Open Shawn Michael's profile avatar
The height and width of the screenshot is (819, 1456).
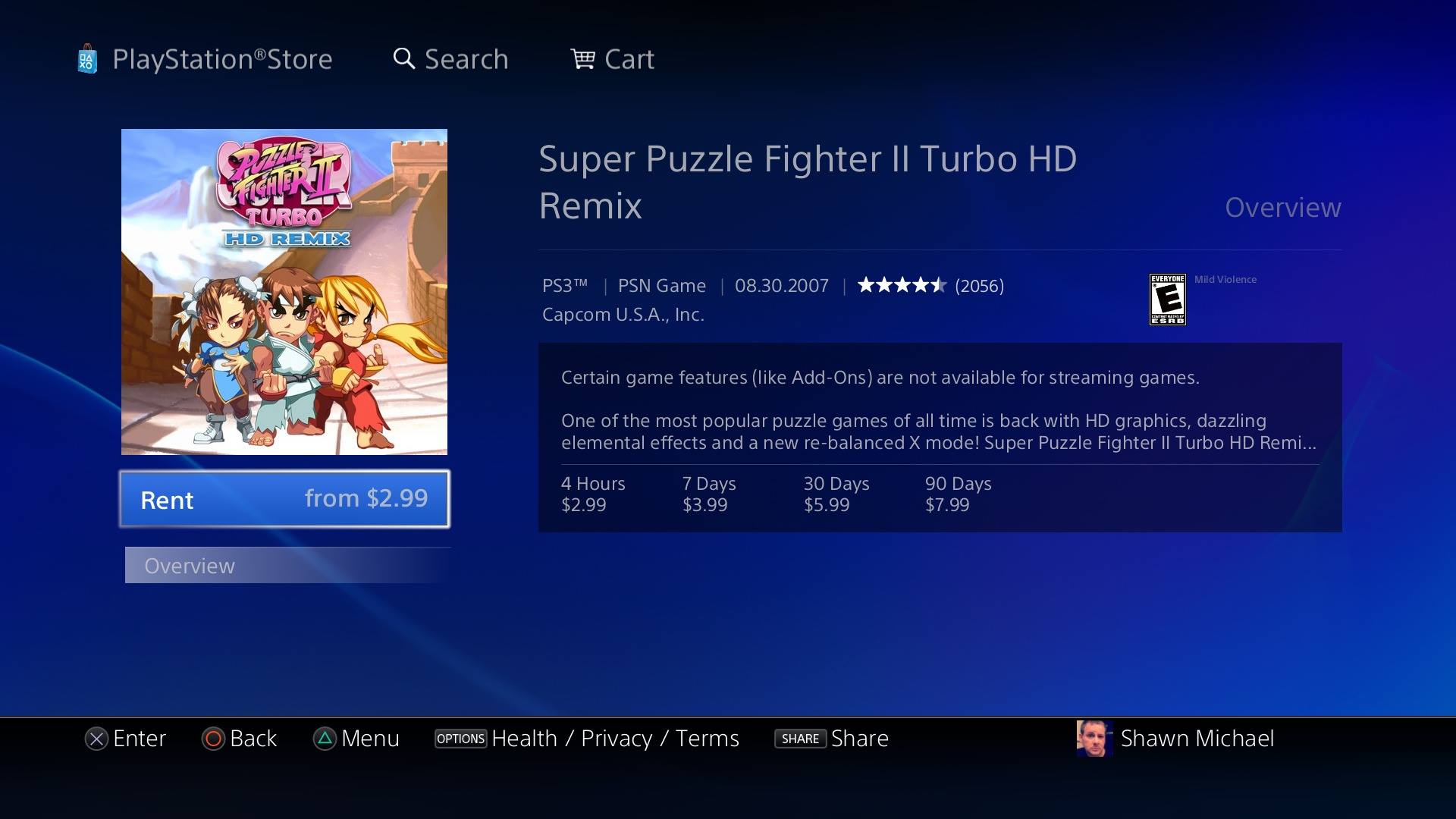1094,739
